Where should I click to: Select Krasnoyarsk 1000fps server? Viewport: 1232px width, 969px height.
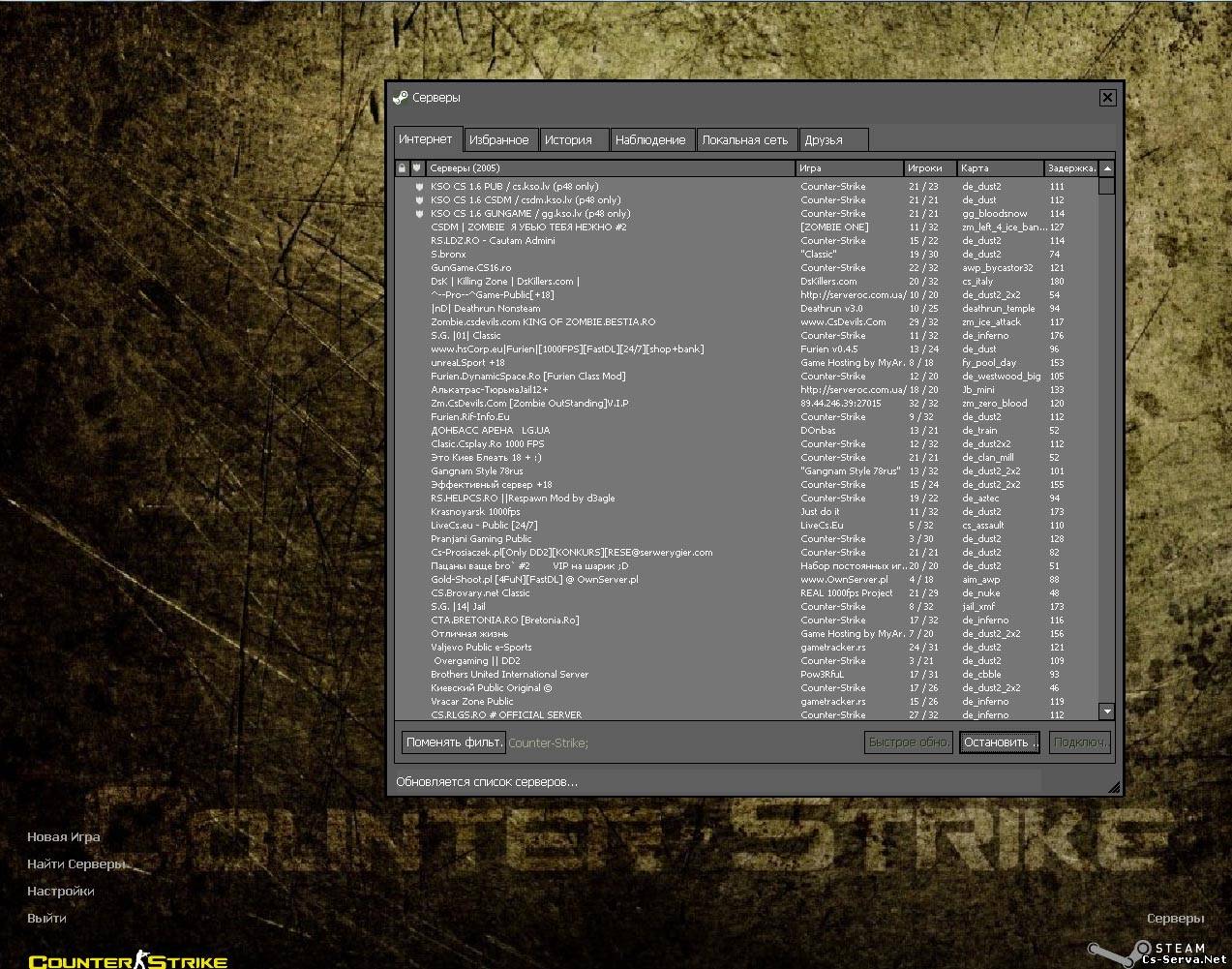[746, 512]
